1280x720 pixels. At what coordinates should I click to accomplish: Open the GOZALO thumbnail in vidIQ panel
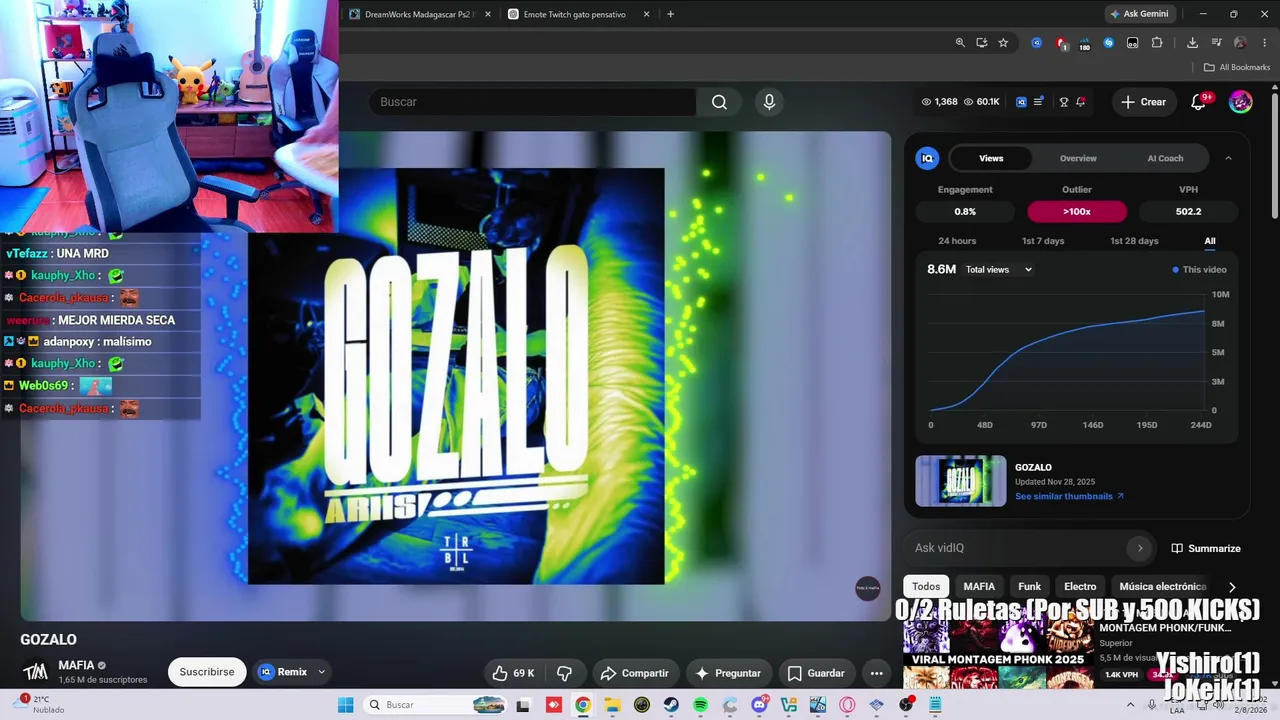(x=961, y=481)
